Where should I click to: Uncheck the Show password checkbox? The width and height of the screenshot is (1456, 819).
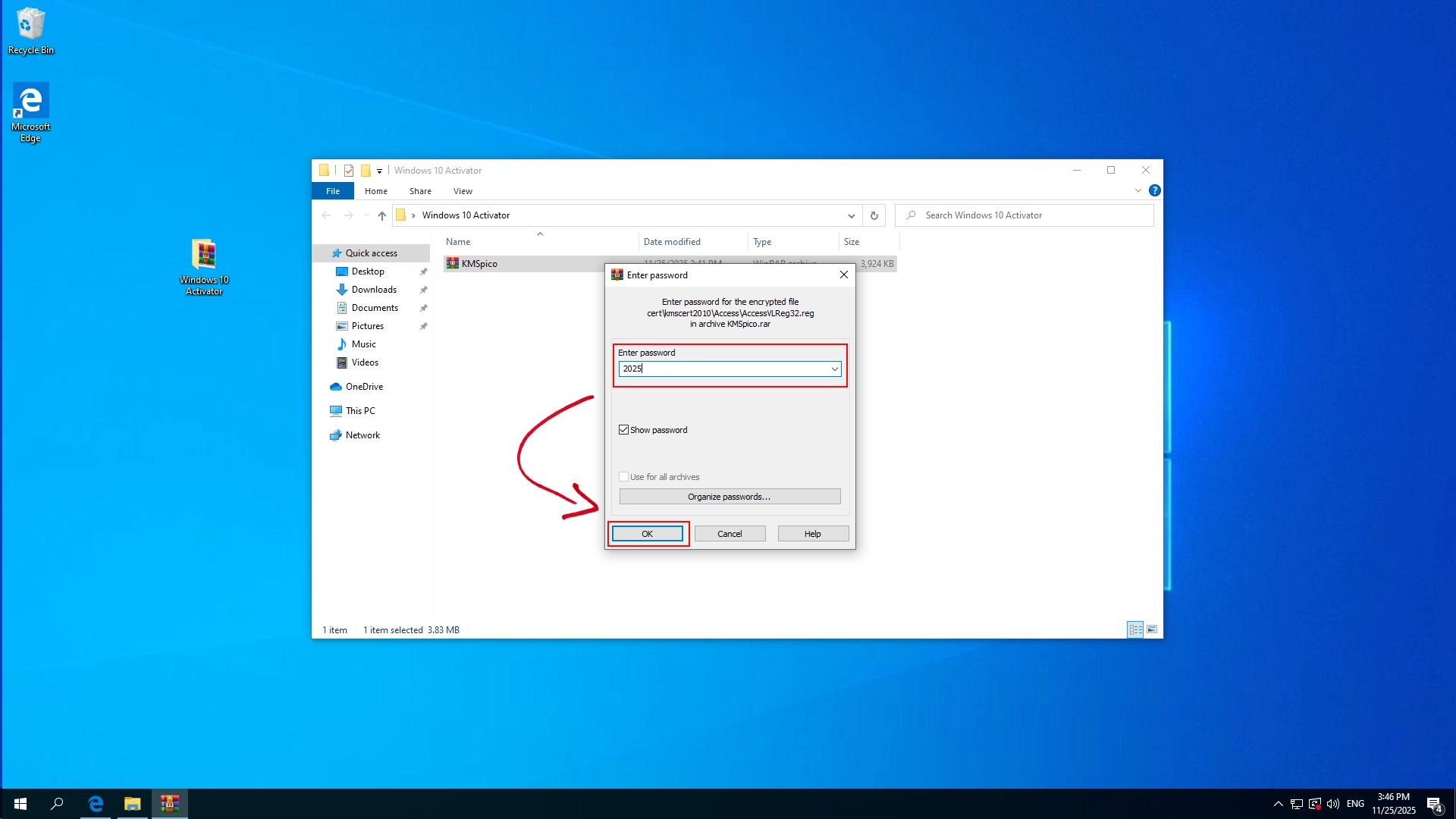(x=624, y=430)
